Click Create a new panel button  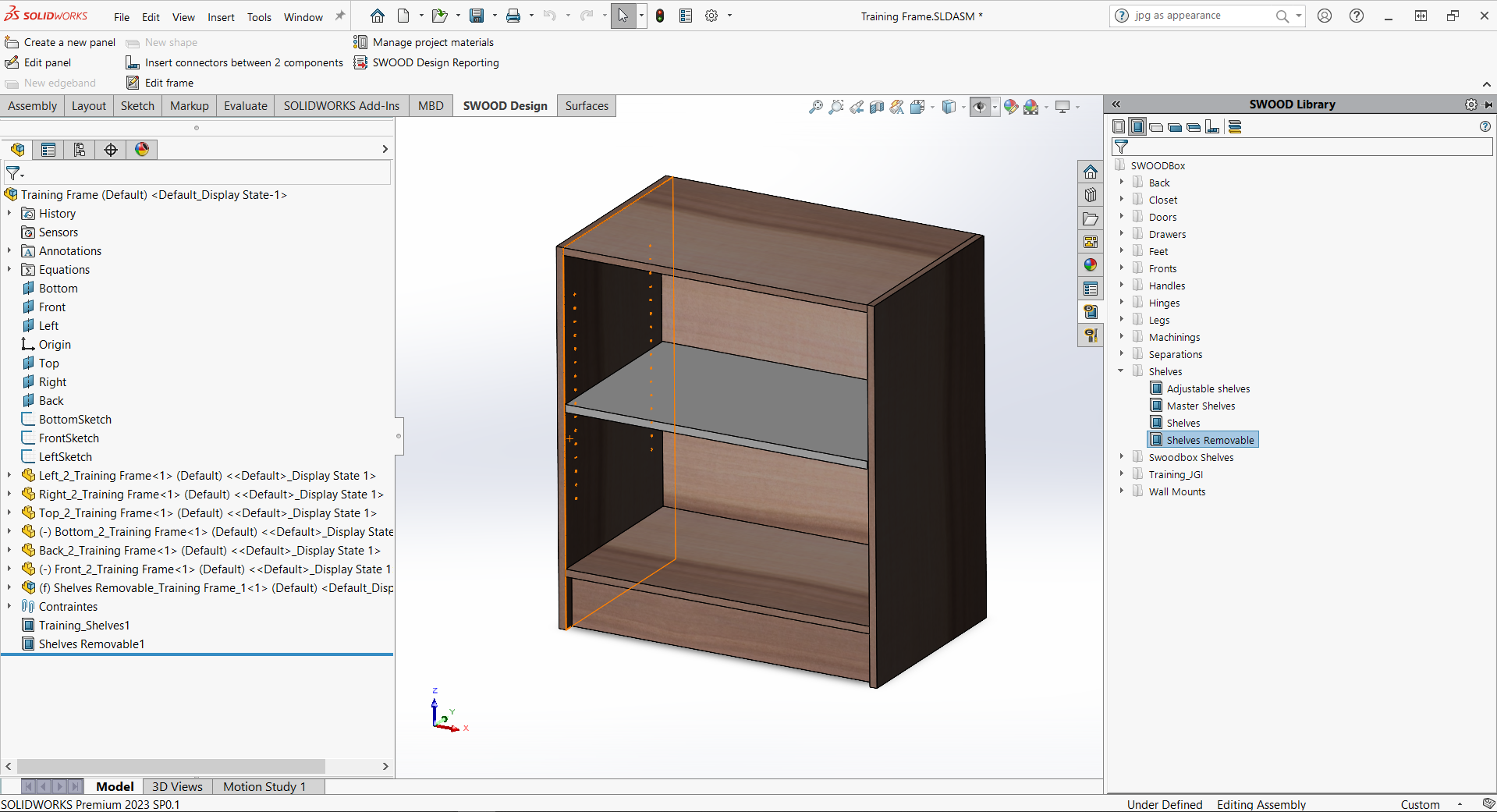pos(60,42)
